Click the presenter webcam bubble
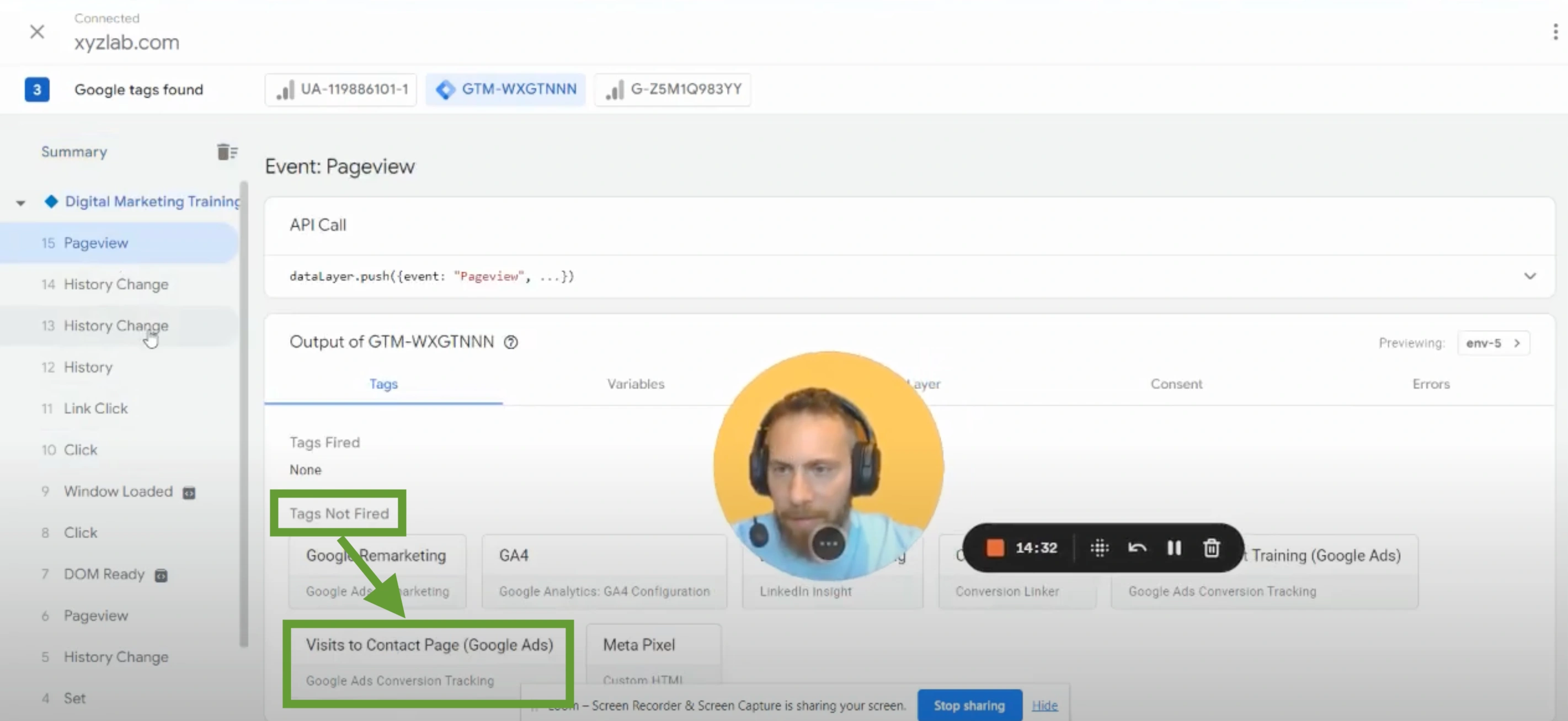The image size is (1568, 721). (829, 466)
